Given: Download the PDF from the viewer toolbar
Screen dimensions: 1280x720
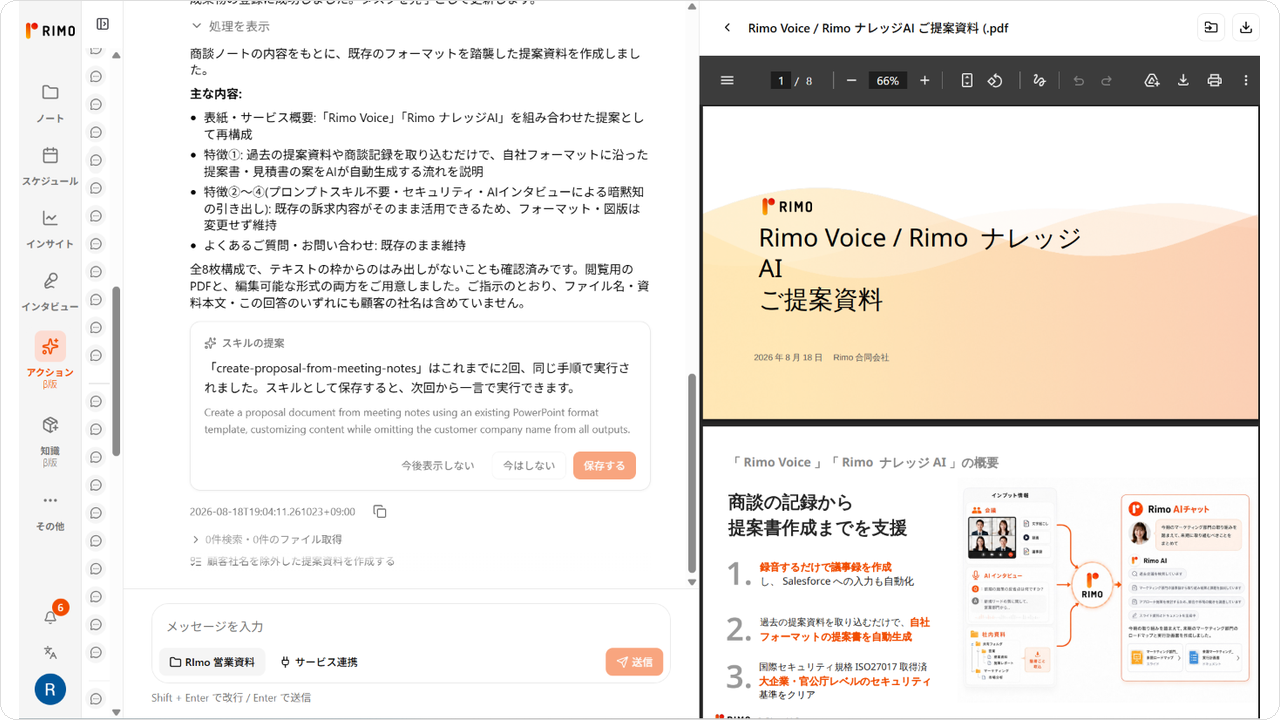Looking at the screenshot, I should (x=1183, y=80).
